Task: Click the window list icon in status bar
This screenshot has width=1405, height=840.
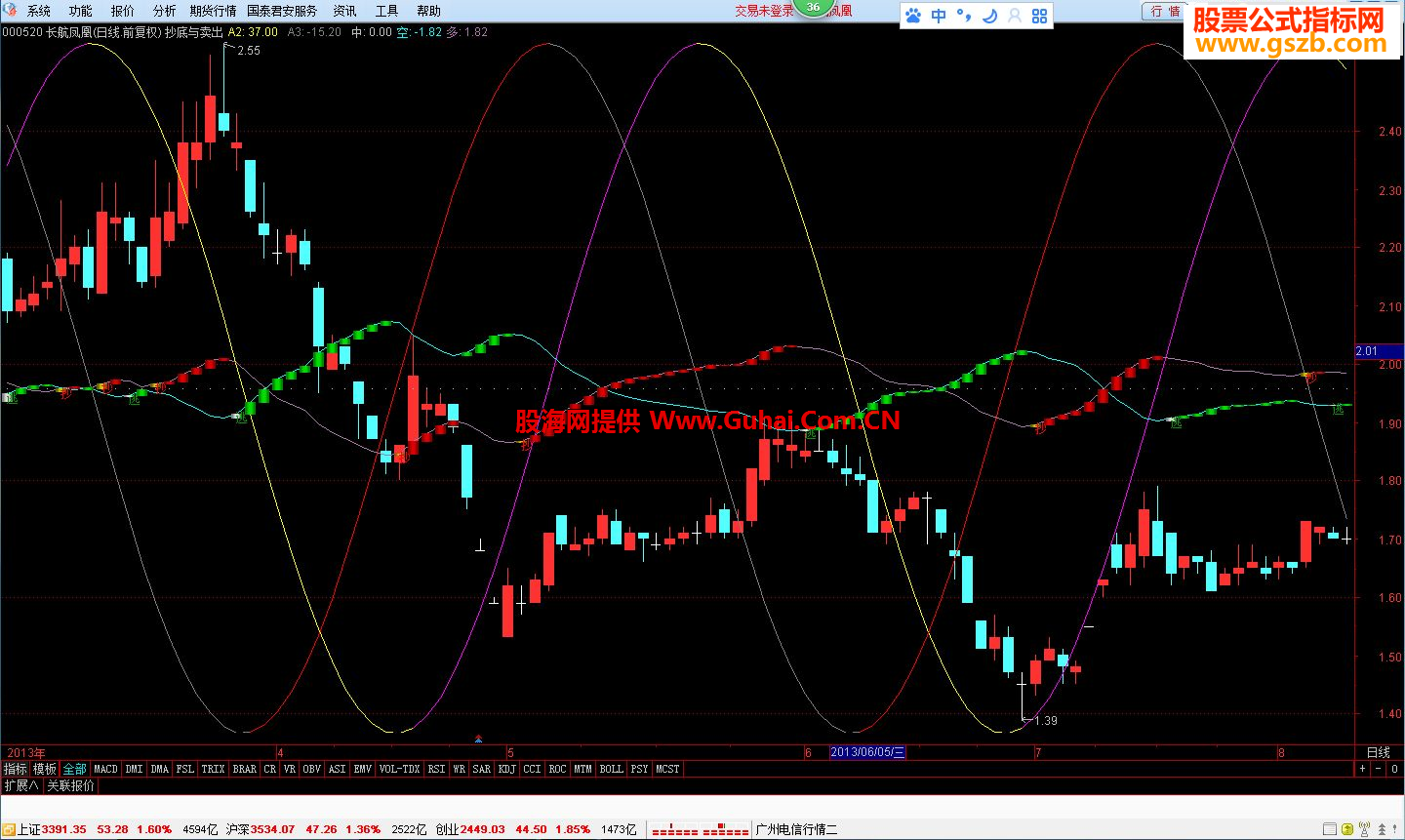Action: [1328, 829]
